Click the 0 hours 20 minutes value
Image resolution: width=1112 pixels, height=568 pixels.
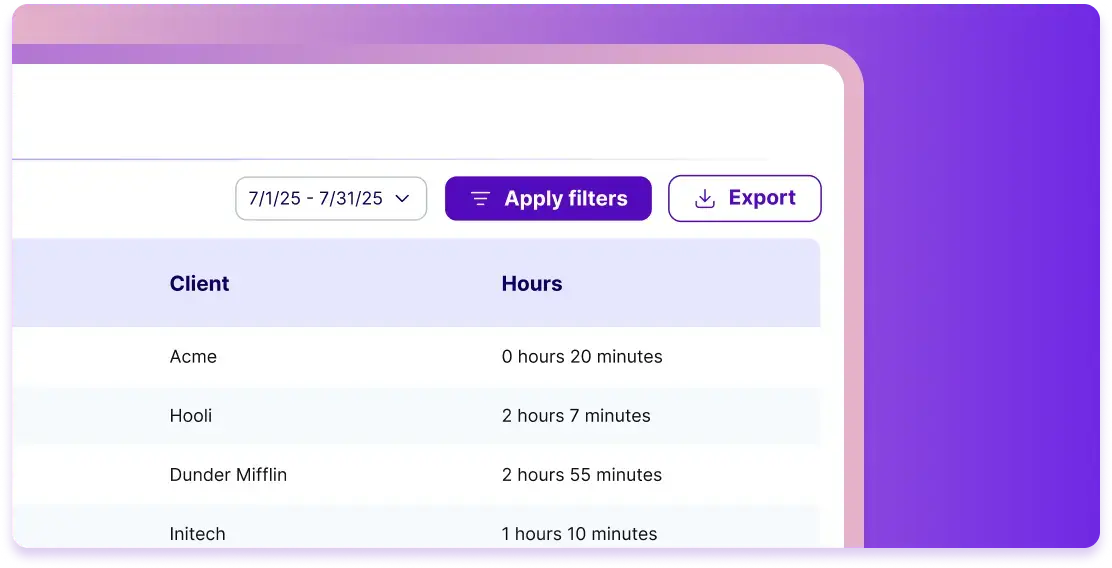tap(582, 357)
